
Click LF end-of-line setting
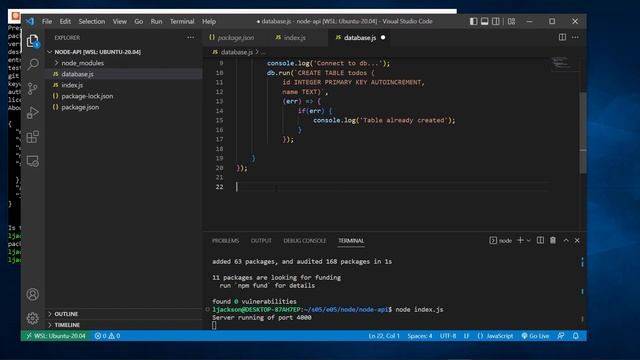466,336
